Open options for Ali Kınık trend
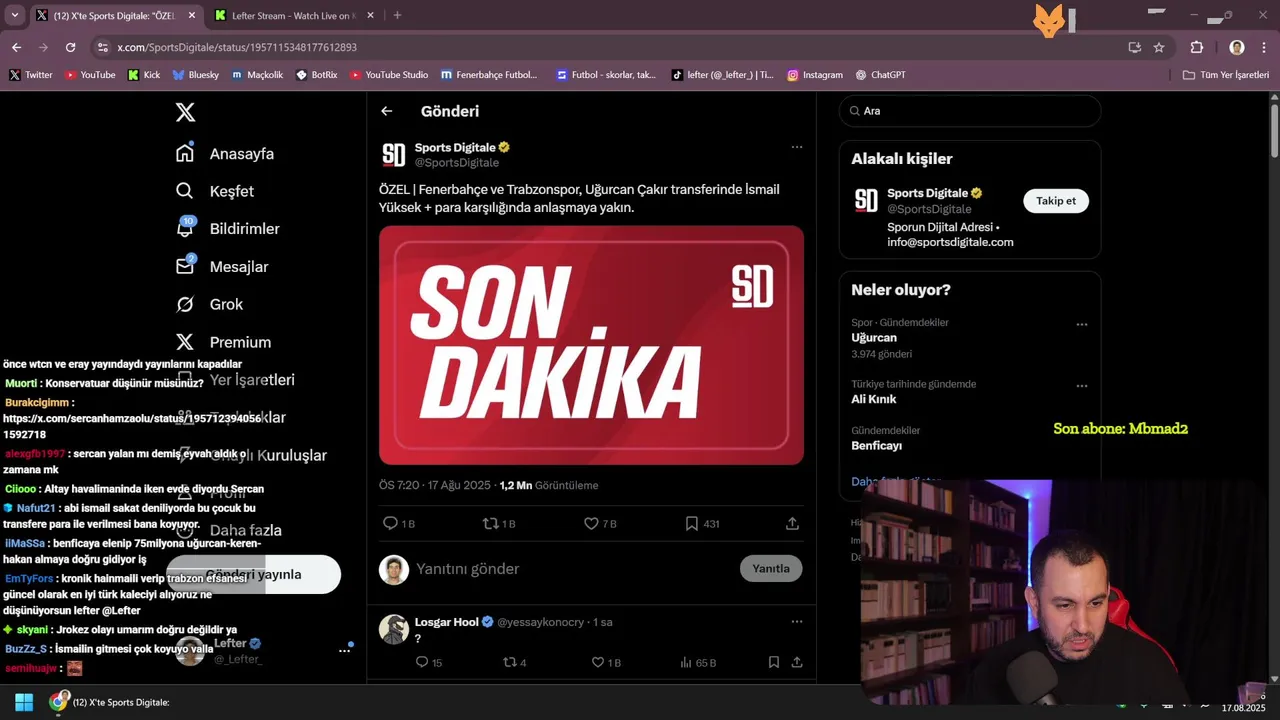The width and height of the screenshot is (1280, 720). click(x=1081, y=386)
